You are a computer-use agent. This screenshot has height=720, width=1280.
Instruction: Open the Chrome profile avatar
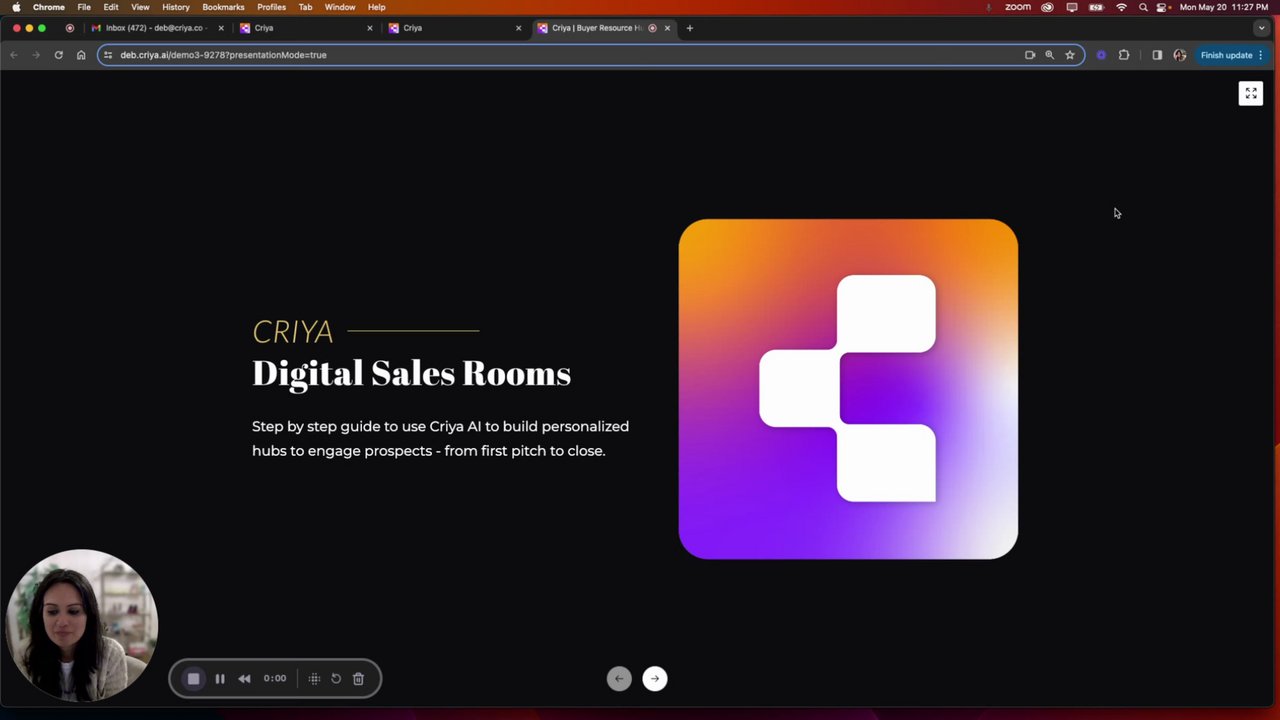(x=1180, y=55)
